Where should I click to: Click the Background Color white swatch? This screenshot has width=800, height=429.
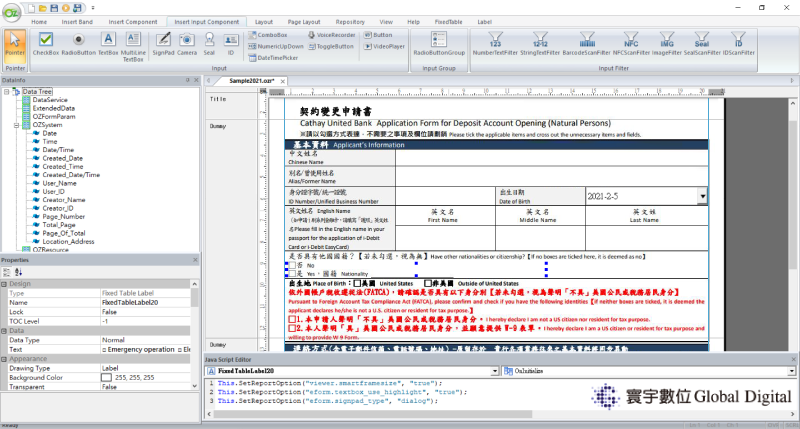pos(106,377)
